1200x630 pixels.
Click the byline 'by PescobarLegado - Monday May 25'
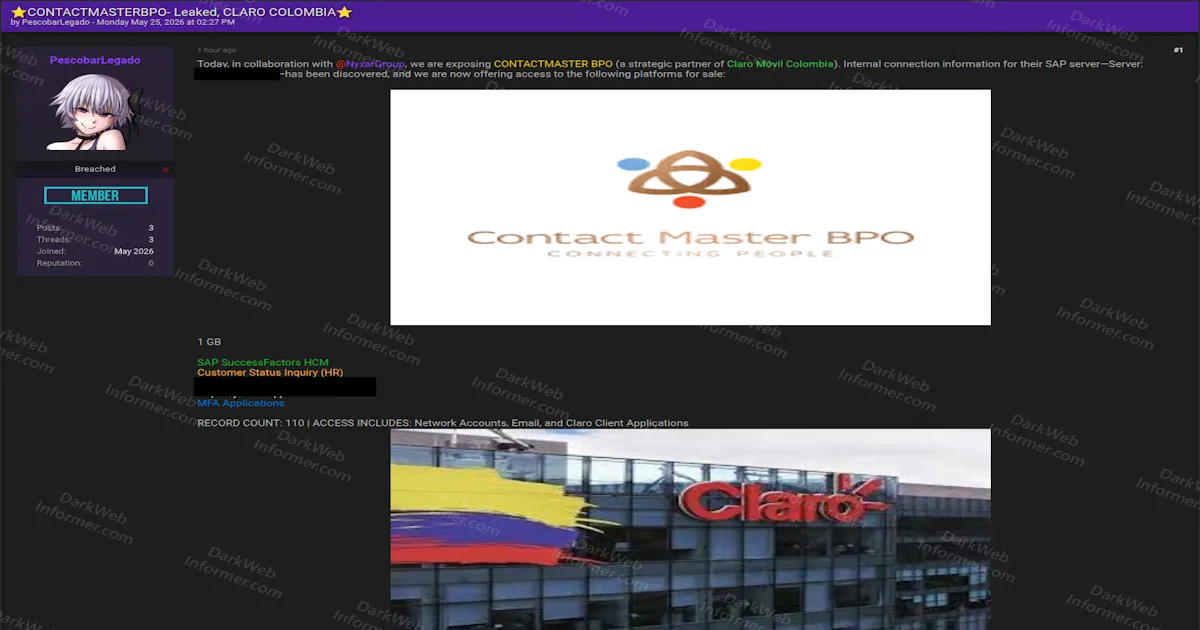[x=122, y=22]
